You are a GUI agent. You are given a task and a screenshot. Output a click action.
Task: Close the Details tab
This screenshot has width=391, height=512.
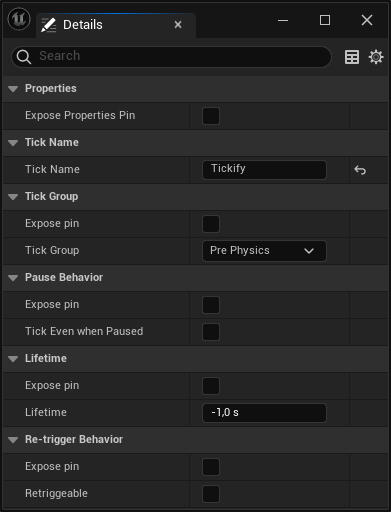178,25
